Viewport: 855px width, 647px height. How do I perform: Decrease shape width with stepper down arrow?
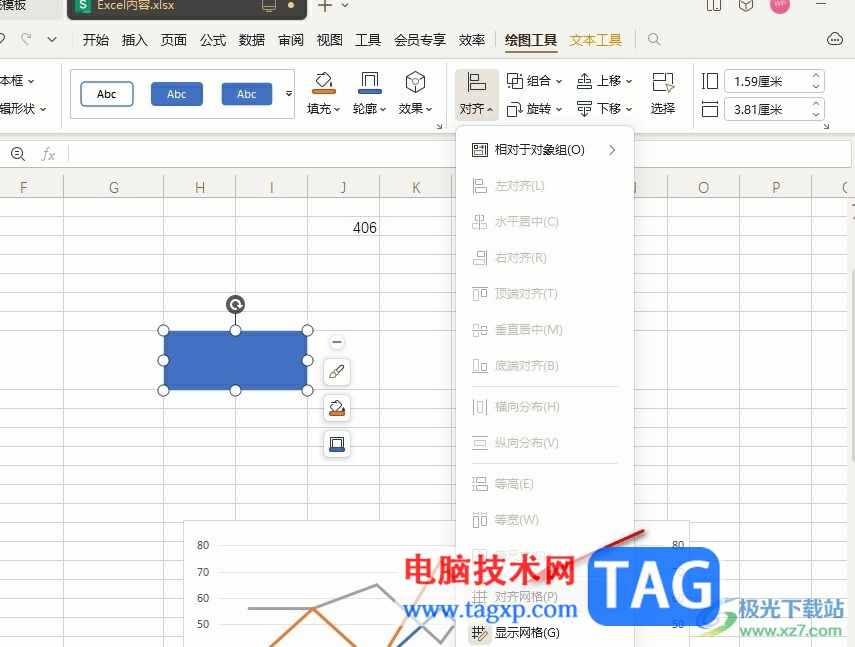[816, 114]
